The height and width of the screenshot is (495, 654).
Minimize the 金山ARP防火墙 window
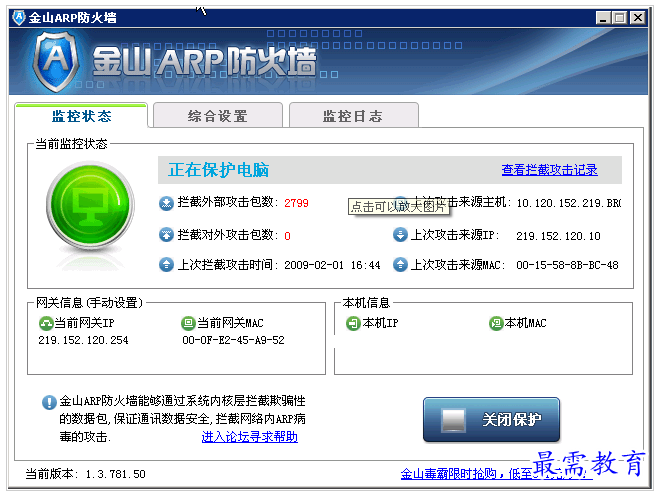pos(603,18)
